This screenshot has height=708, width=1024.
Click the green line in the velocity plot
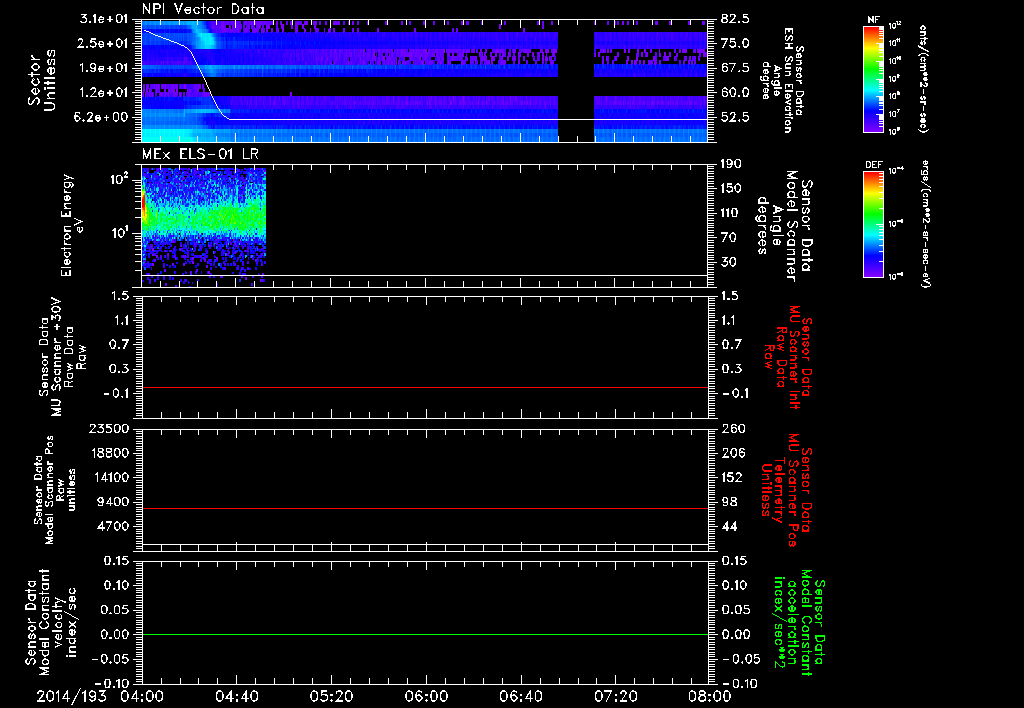[425, 634]
